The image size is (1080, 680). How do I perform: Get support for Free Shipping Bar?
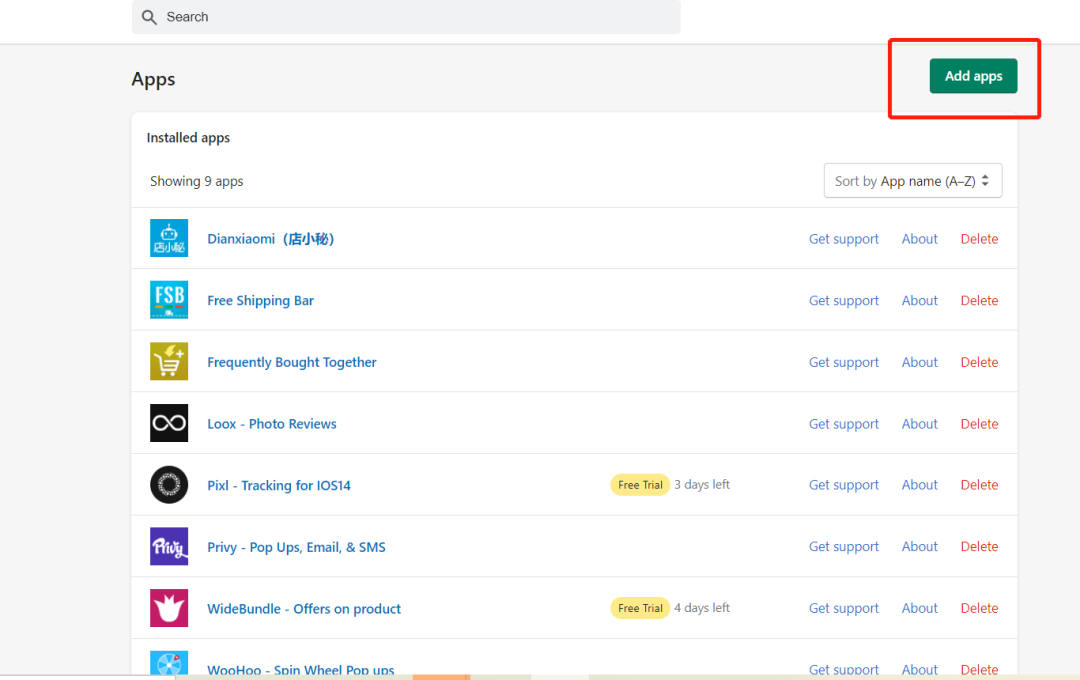[x=844, y=300]
